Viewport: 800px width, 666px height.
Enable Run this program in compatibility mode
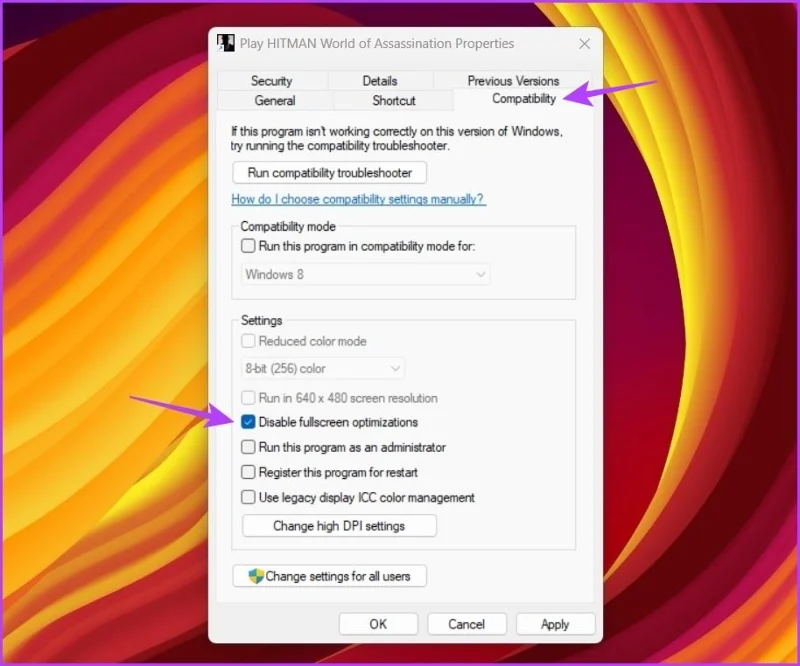pyautogui.click(x=248, y=246)
